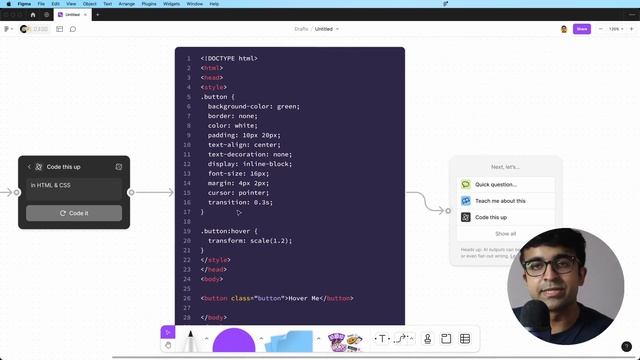
Task: Open stickers and washi tape tool
Action: pyautogui.click(x=345, y=342)
